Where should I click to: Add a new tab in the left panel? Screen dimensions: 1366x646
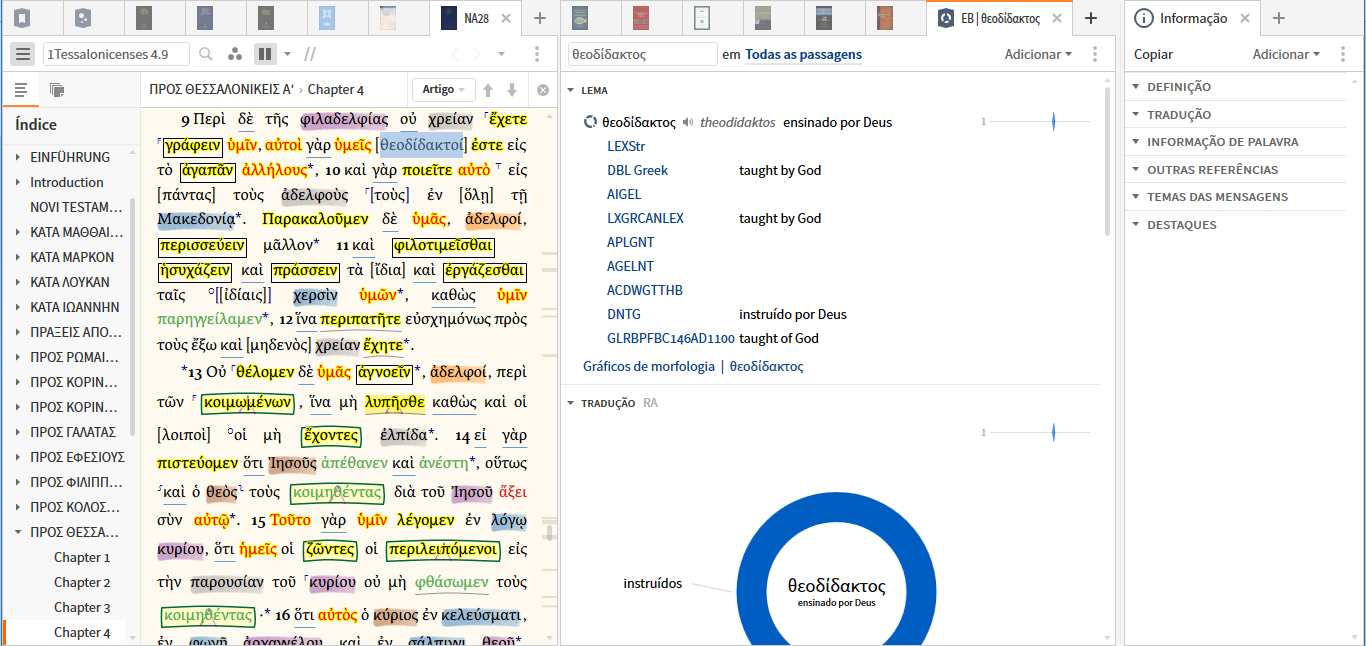(540, 18)
